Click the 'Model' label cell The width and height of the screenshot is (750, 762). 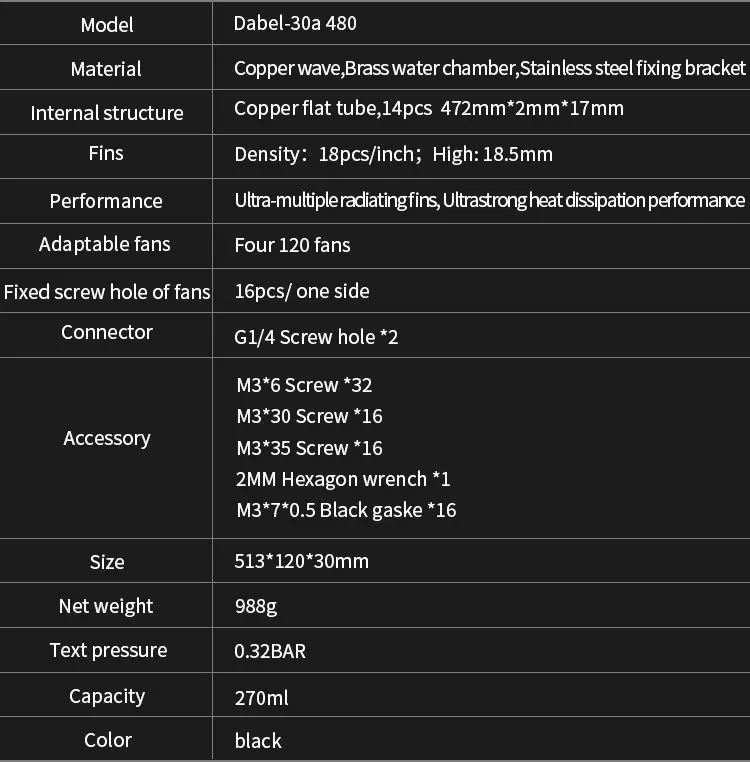[x=106, y=25]
